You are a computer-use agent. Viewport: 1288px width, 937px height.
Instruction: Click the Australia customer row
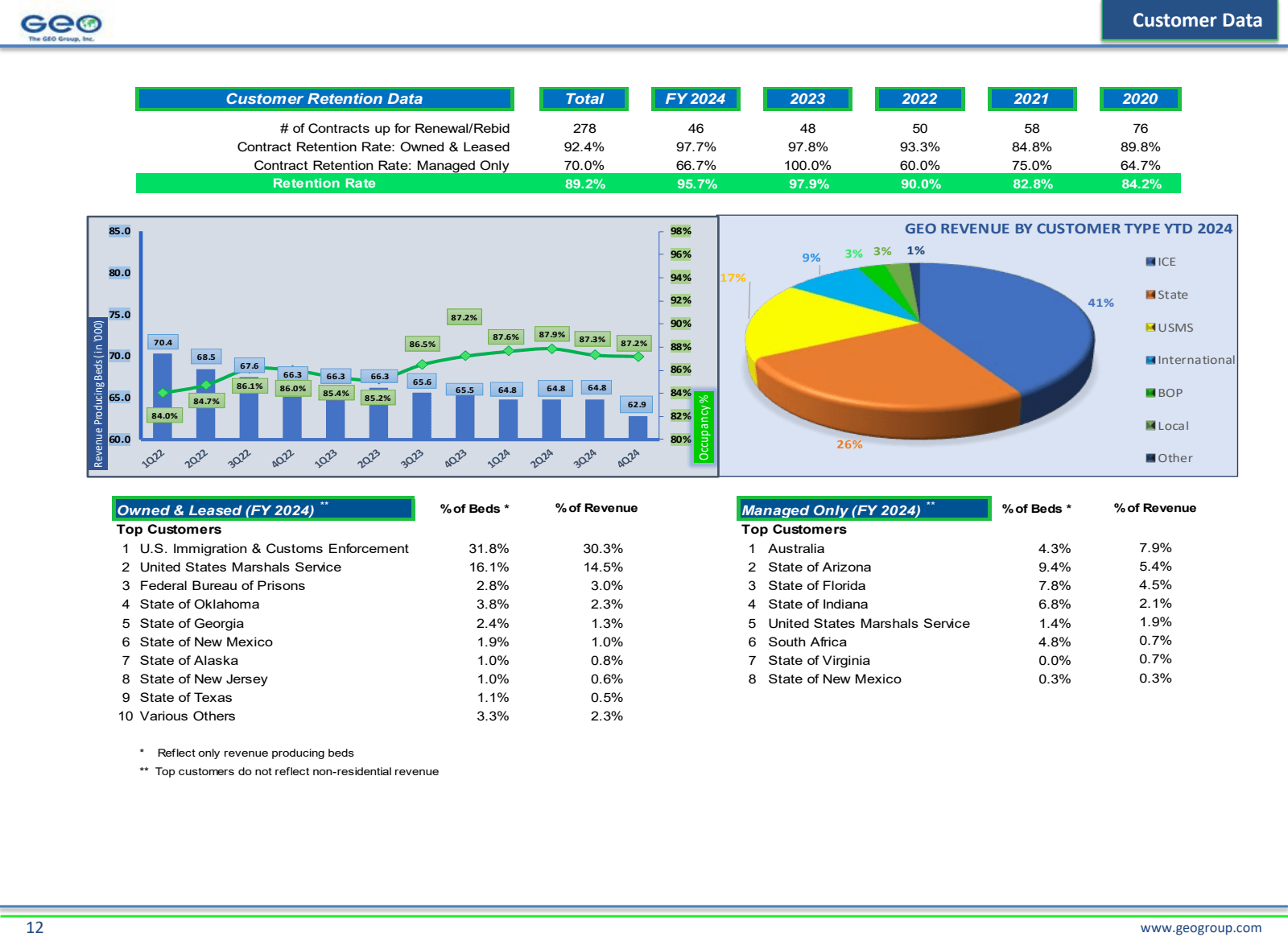tap(960, 548)
